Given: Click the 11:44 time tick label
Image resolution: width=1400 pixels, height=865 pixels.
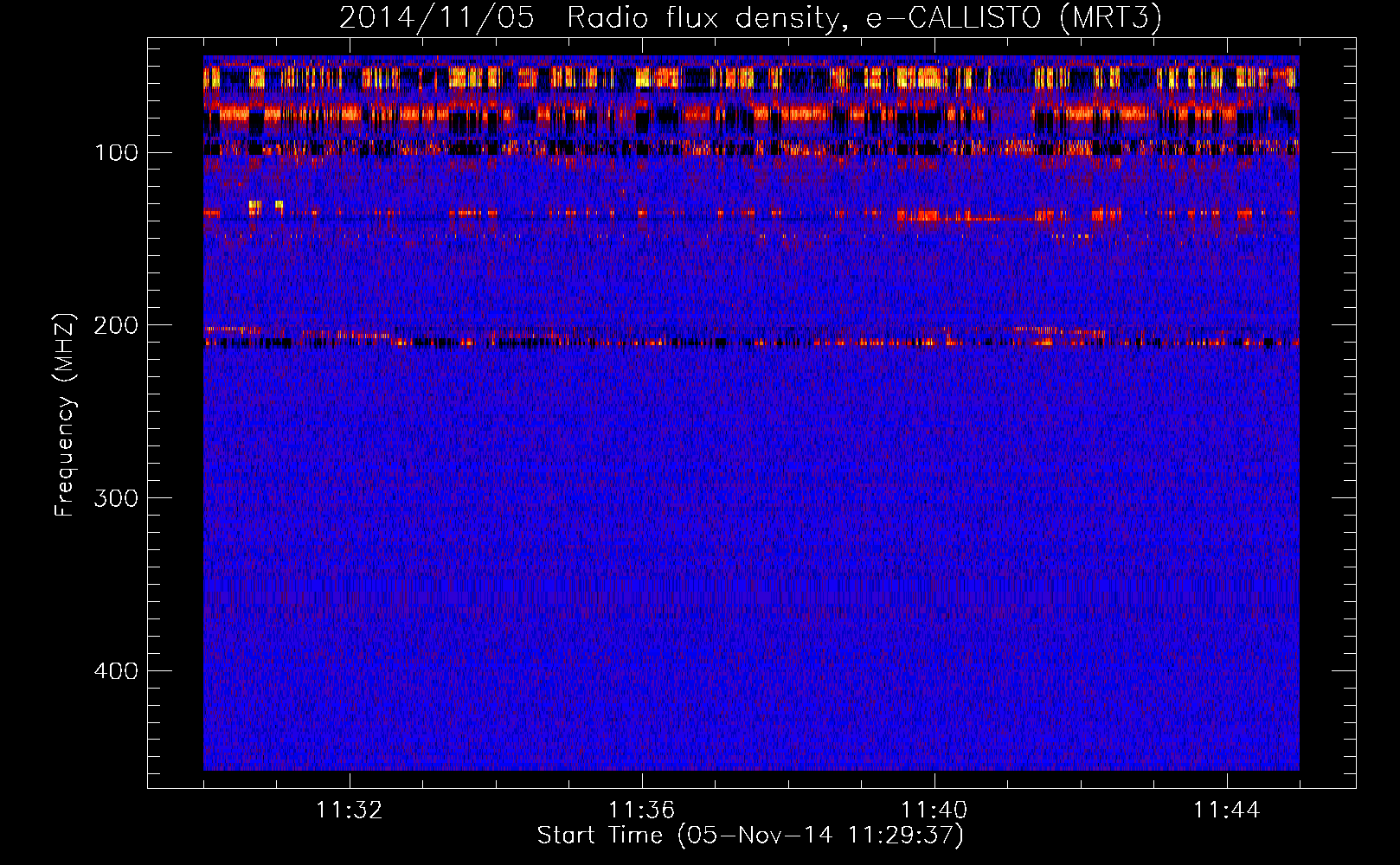Looking at the screenshot, I should pos(1226,811).
